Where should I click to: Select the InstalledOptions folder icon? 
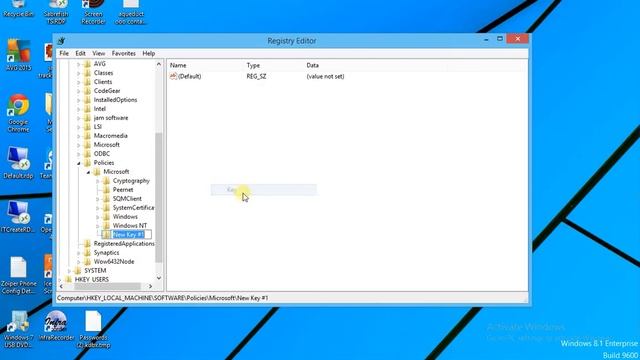click(x=87, y=100)
